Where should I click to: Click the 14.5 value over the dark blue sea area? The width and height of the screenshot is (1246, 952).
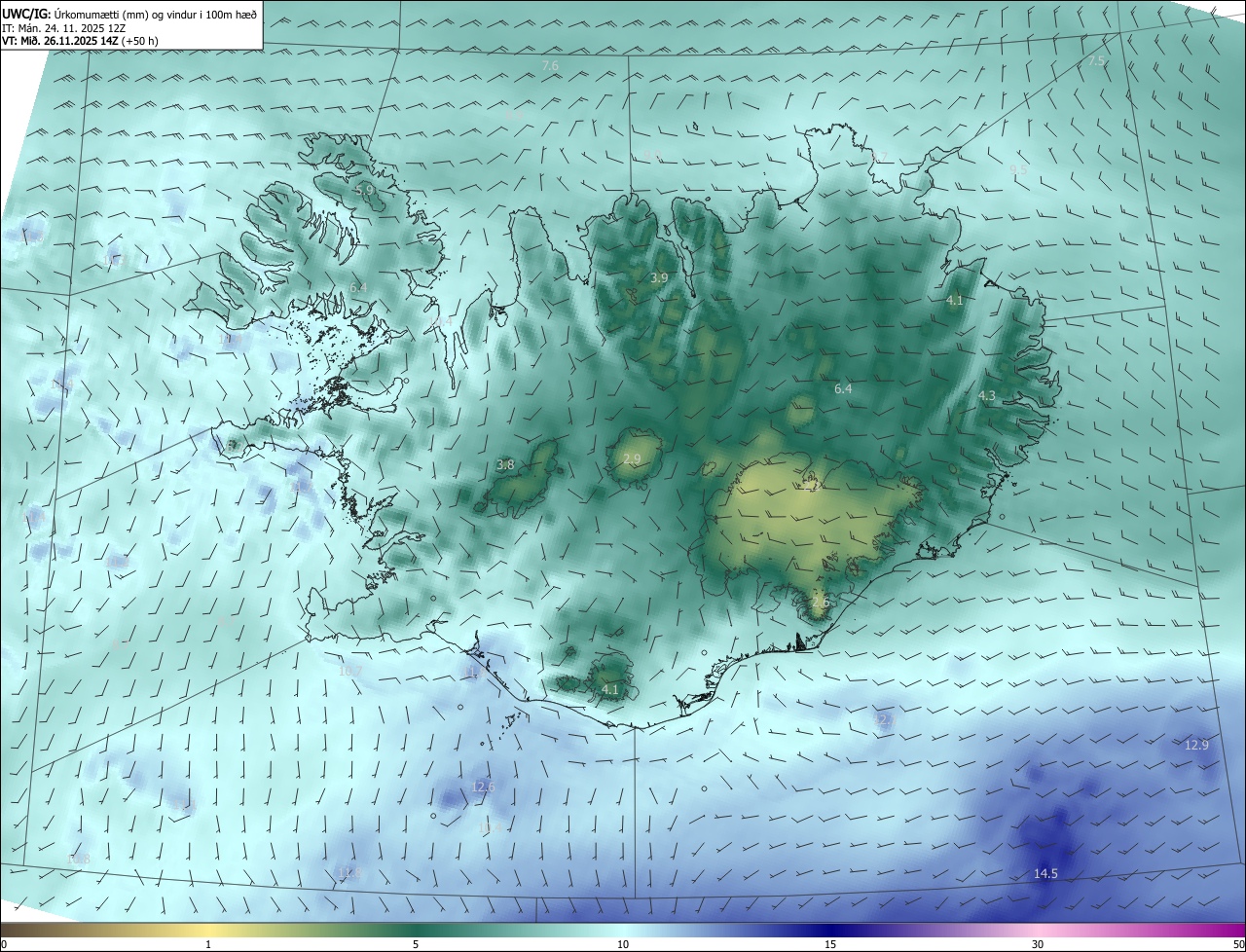point(1045,874)
